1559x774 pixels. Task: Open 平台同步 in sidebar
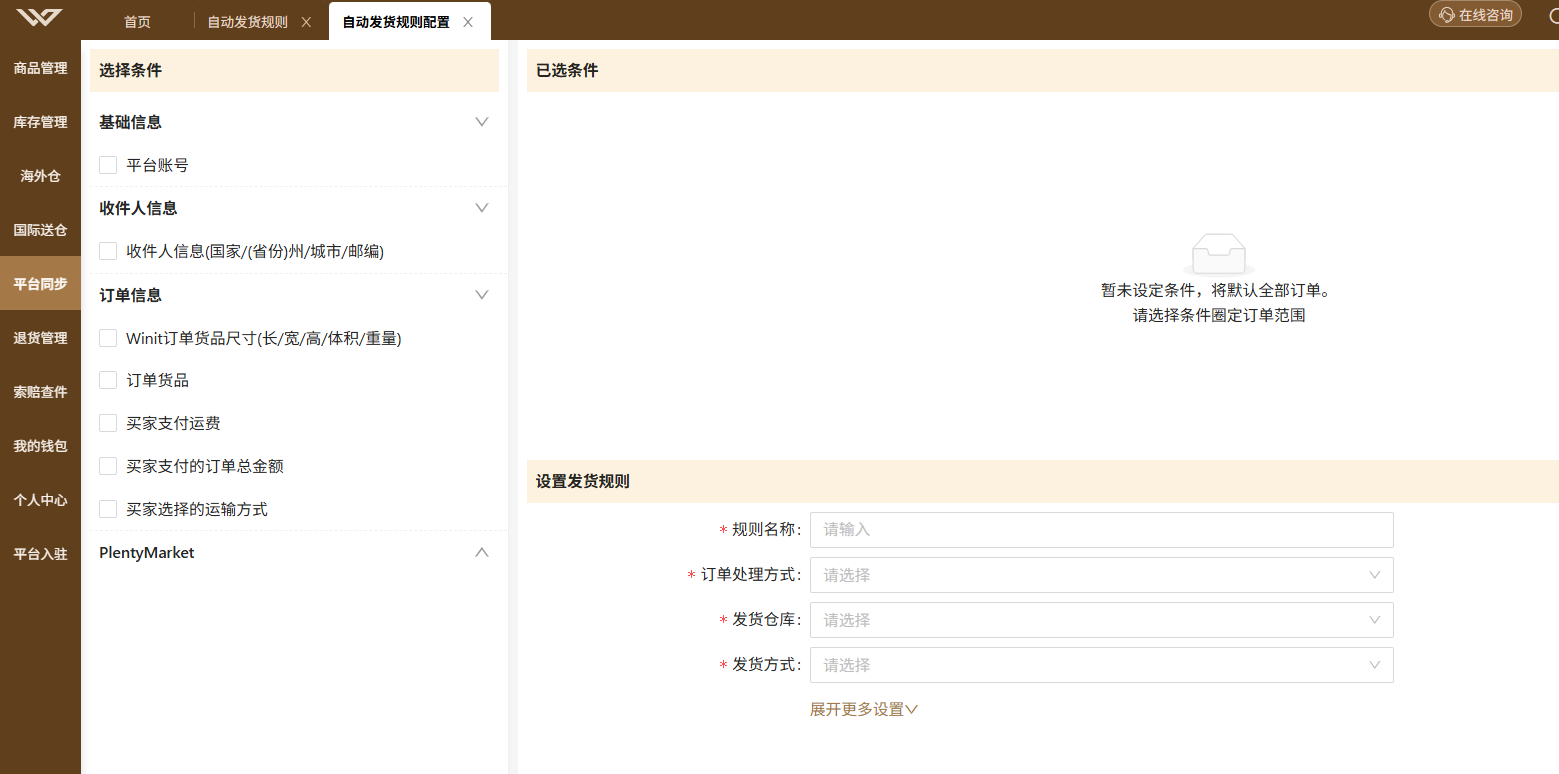(40, 284)
